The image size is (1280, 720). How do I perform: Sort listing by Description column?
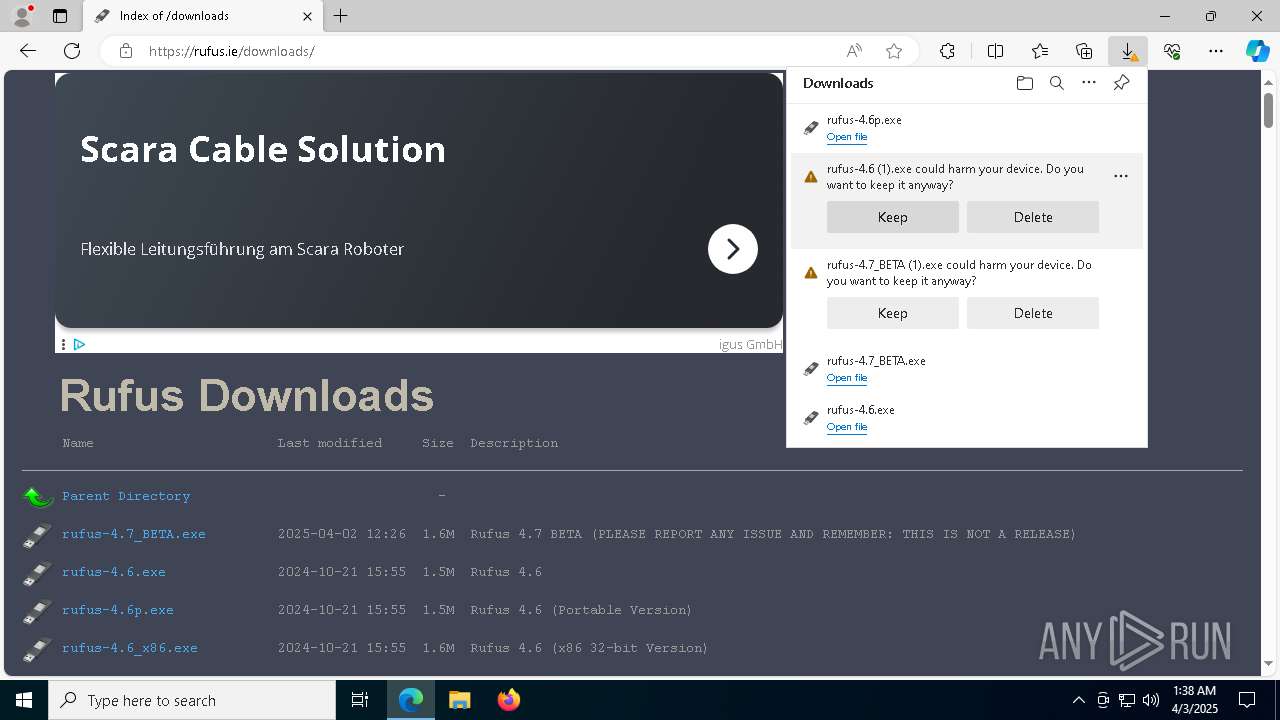(x=514, y=443)
